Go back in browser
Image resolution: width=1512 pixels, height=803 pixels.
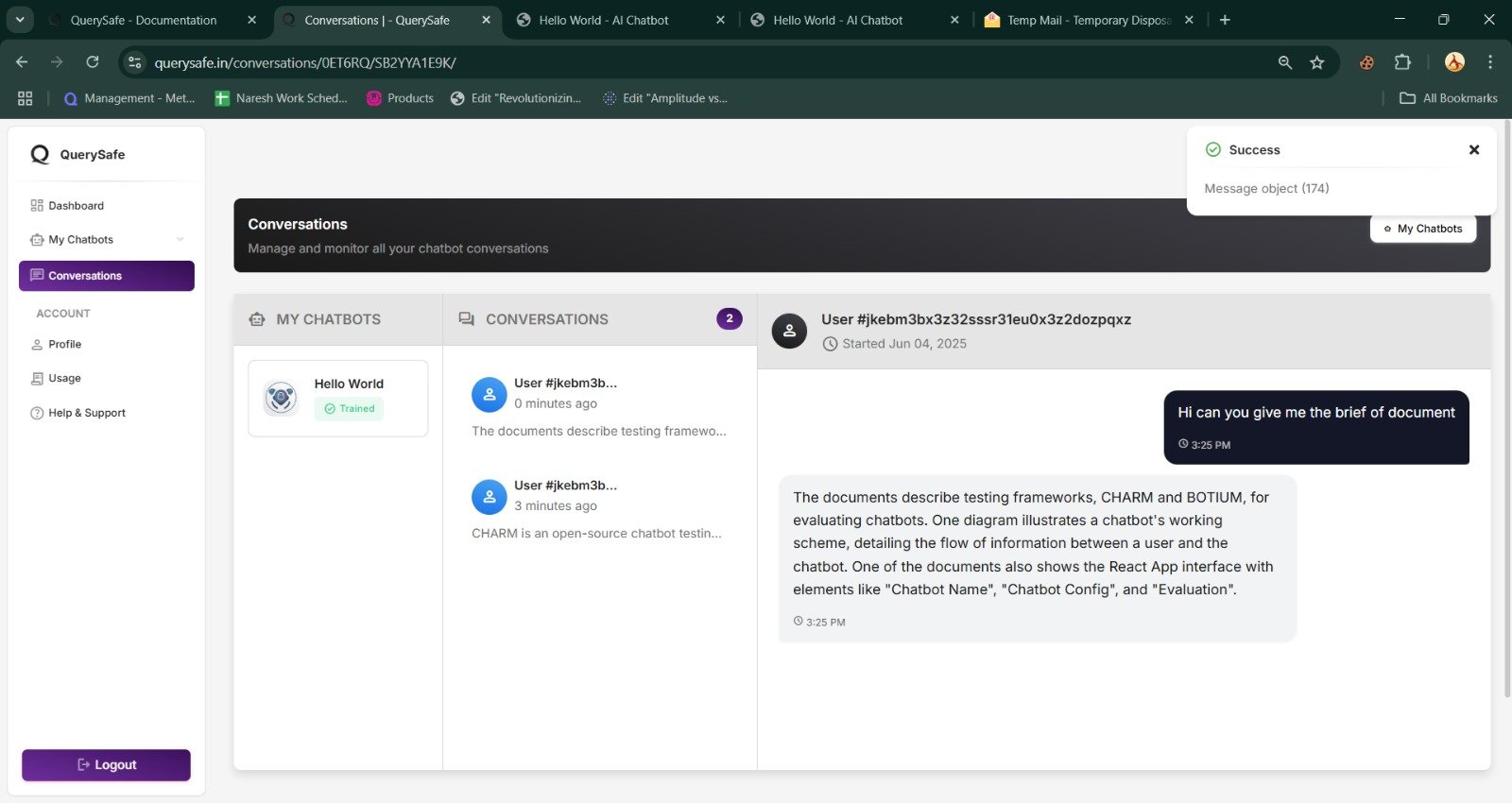(x=22, y=62)
